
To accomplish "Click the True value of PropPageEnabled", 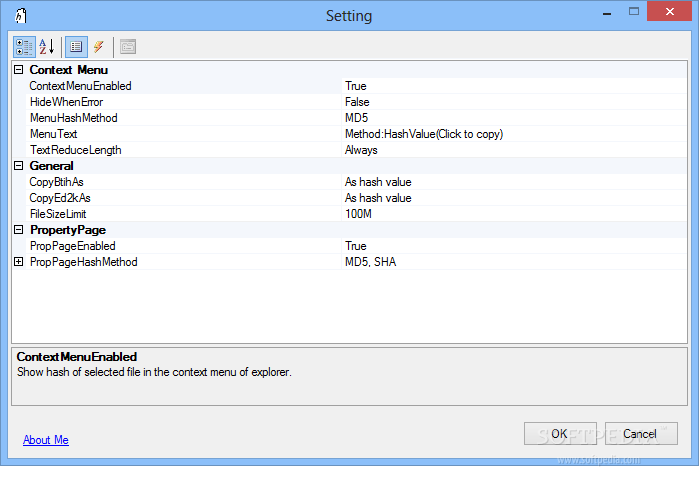I will tap(514, 246).
